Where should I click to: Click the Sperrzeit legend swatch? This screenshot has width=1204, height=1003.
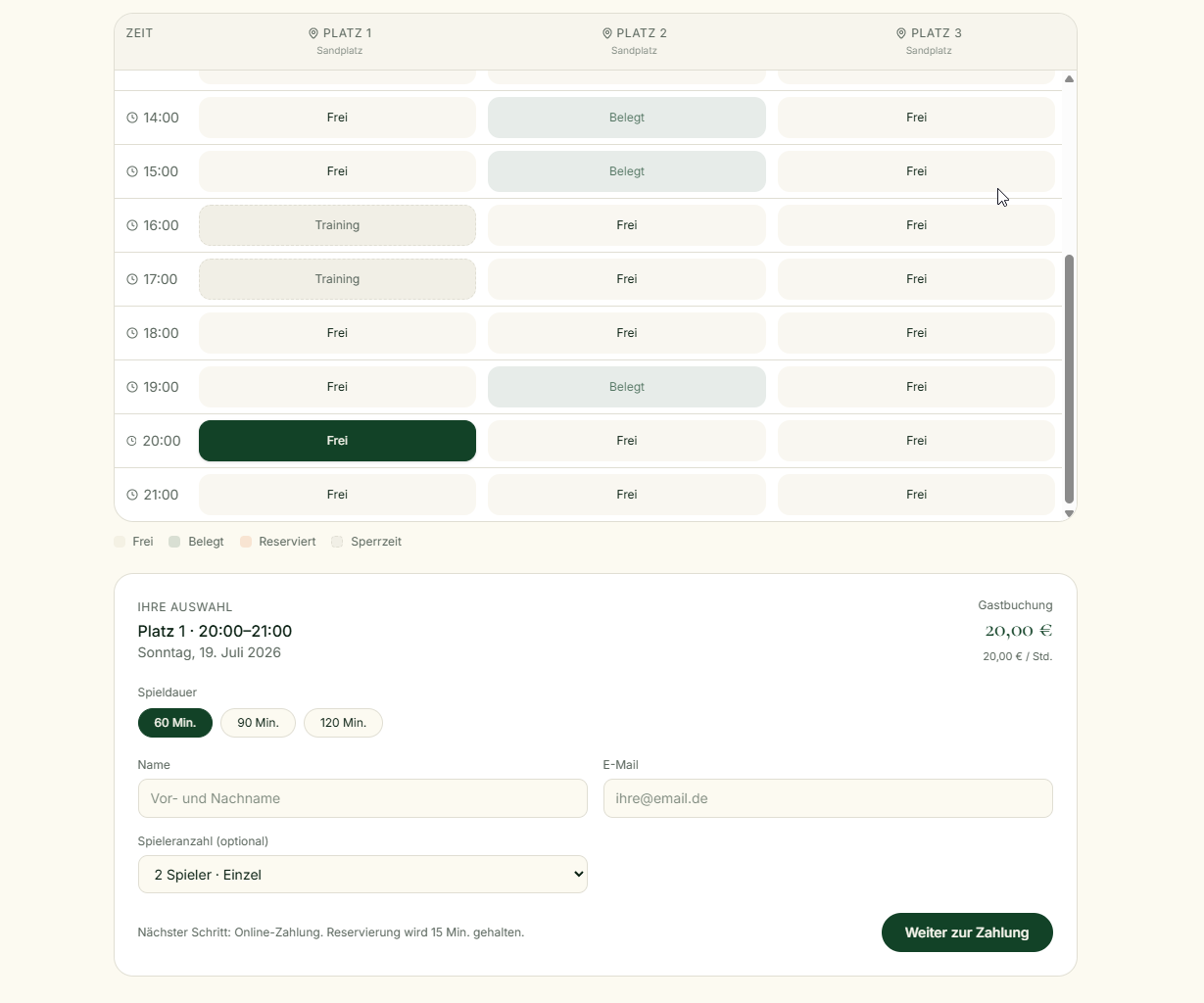[x=337, y=542]
